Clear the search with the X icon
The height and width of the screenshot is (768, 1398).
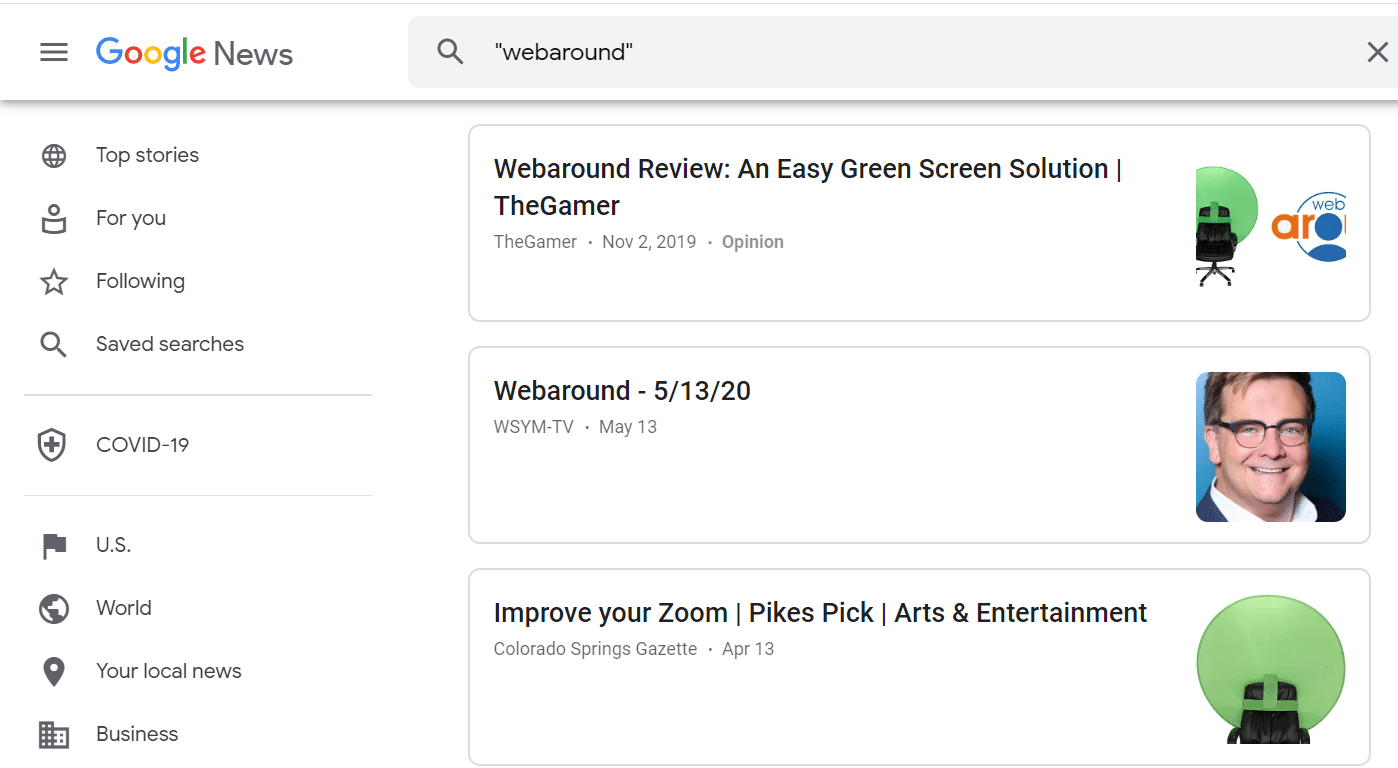click(x=1377, y=52)
